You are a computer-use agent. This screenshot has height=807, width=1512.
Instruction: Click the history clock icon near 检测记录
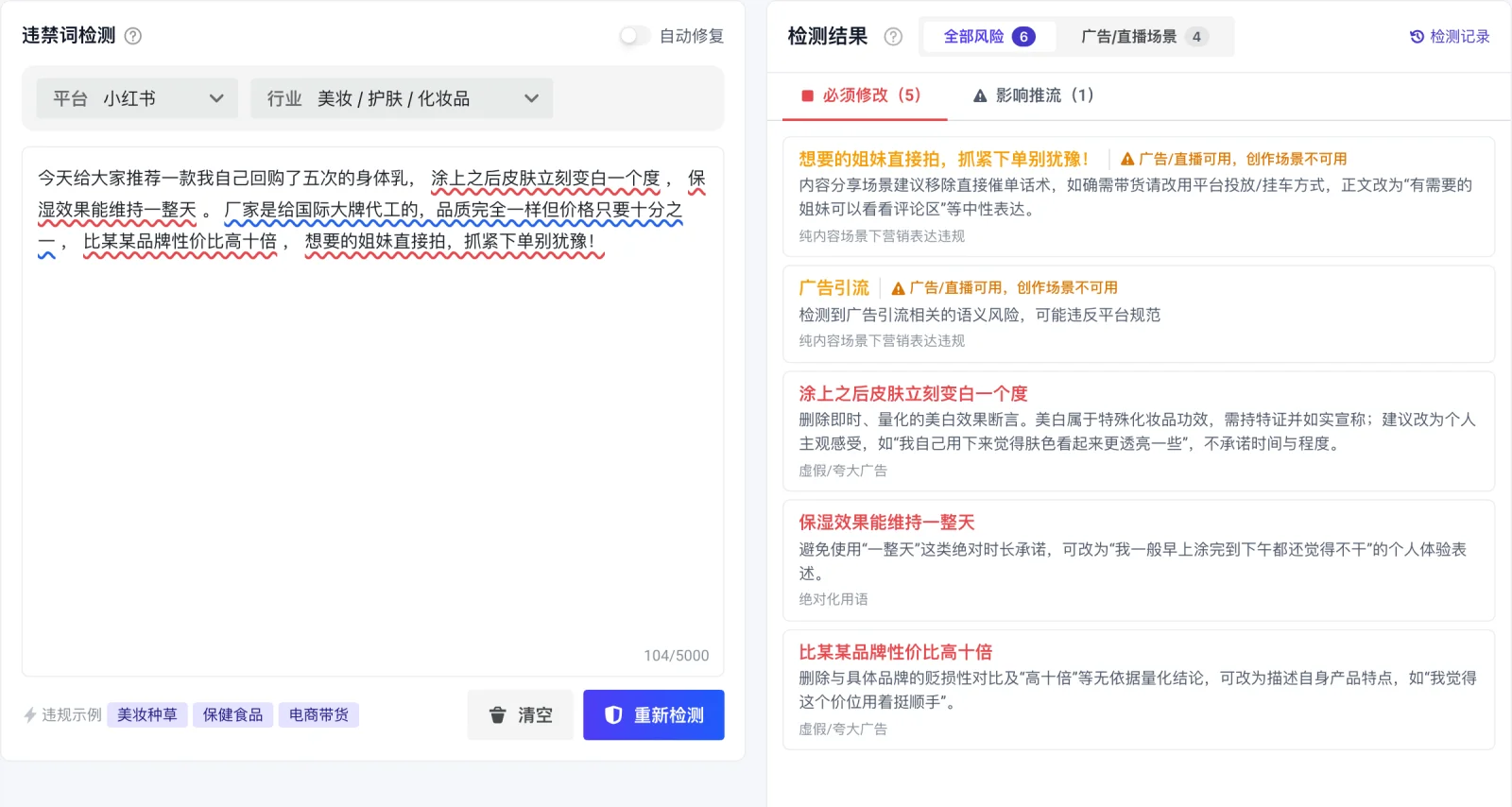click(1417, 37)
